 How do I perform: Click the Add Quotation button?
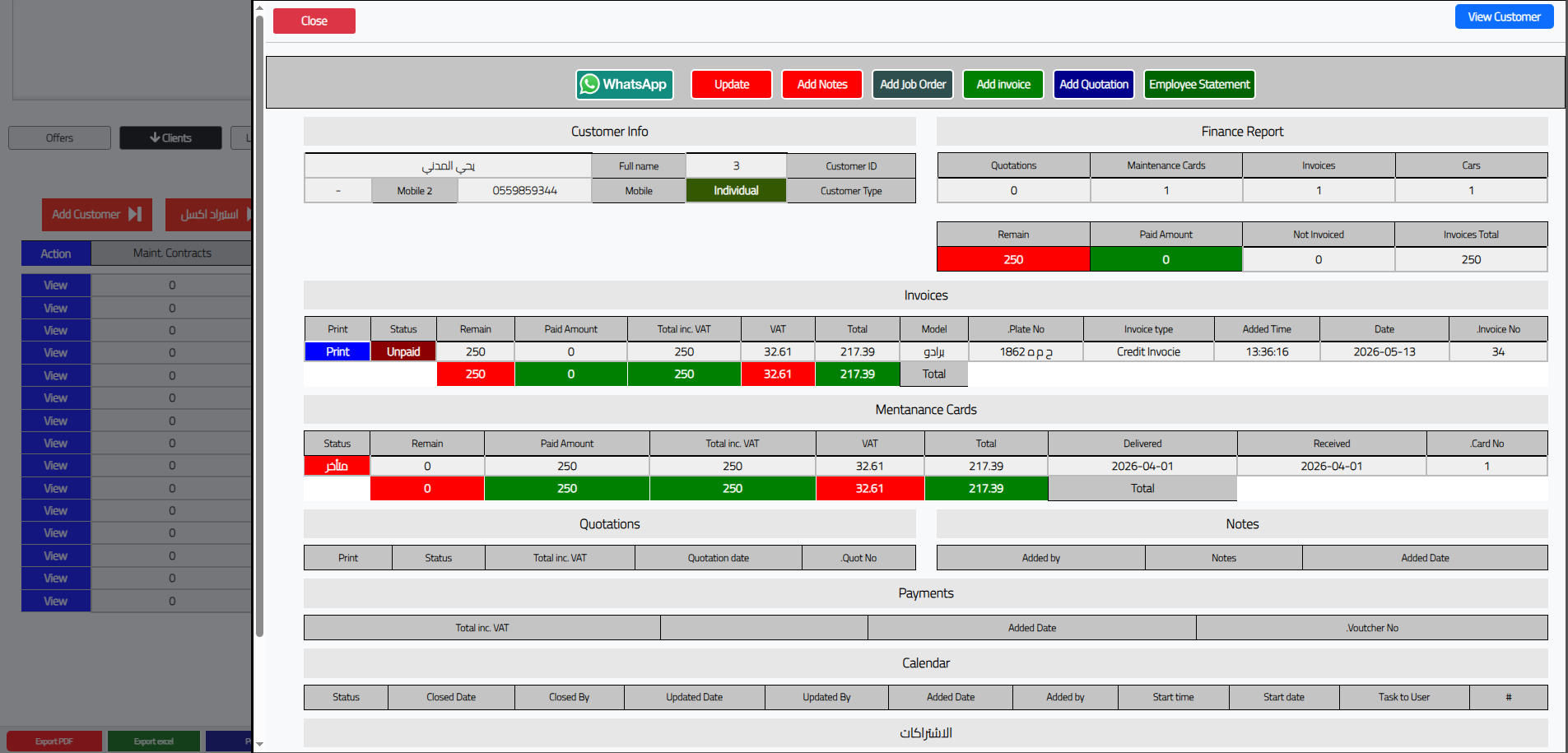coord(1094,84)
